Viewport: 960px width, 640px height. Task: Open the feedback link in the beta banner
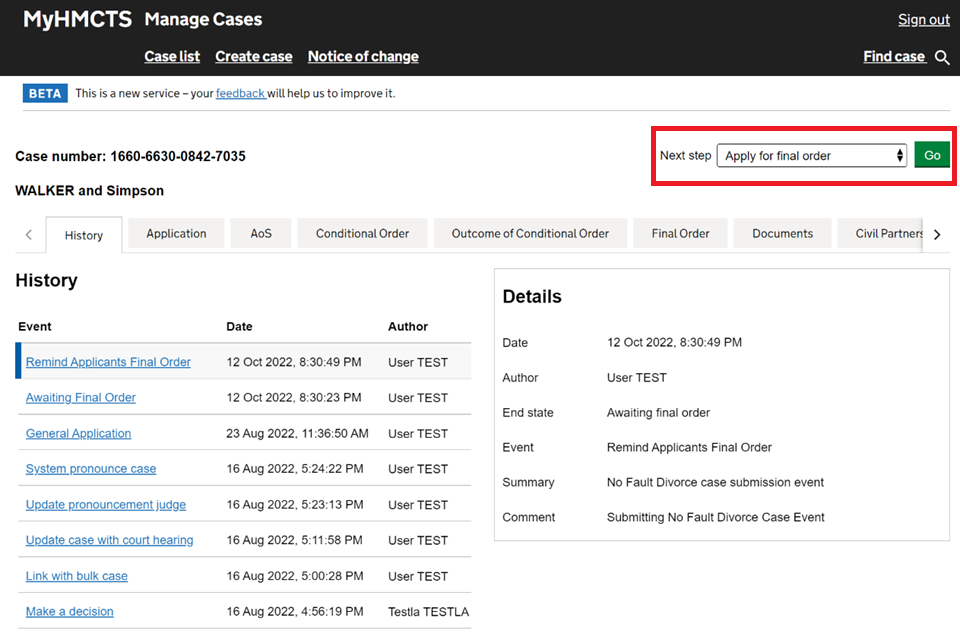pos(240,94)
